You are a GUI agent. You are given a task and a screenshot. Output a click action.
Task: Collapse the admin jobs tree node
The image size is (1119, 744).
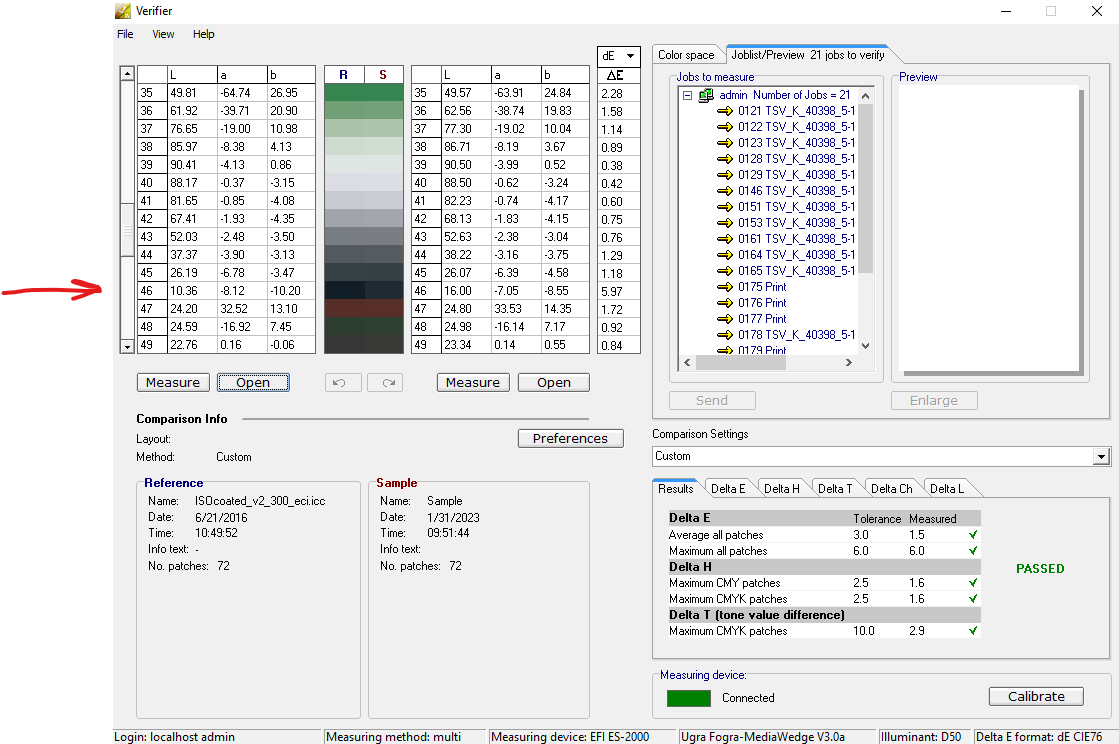[687, 95]
